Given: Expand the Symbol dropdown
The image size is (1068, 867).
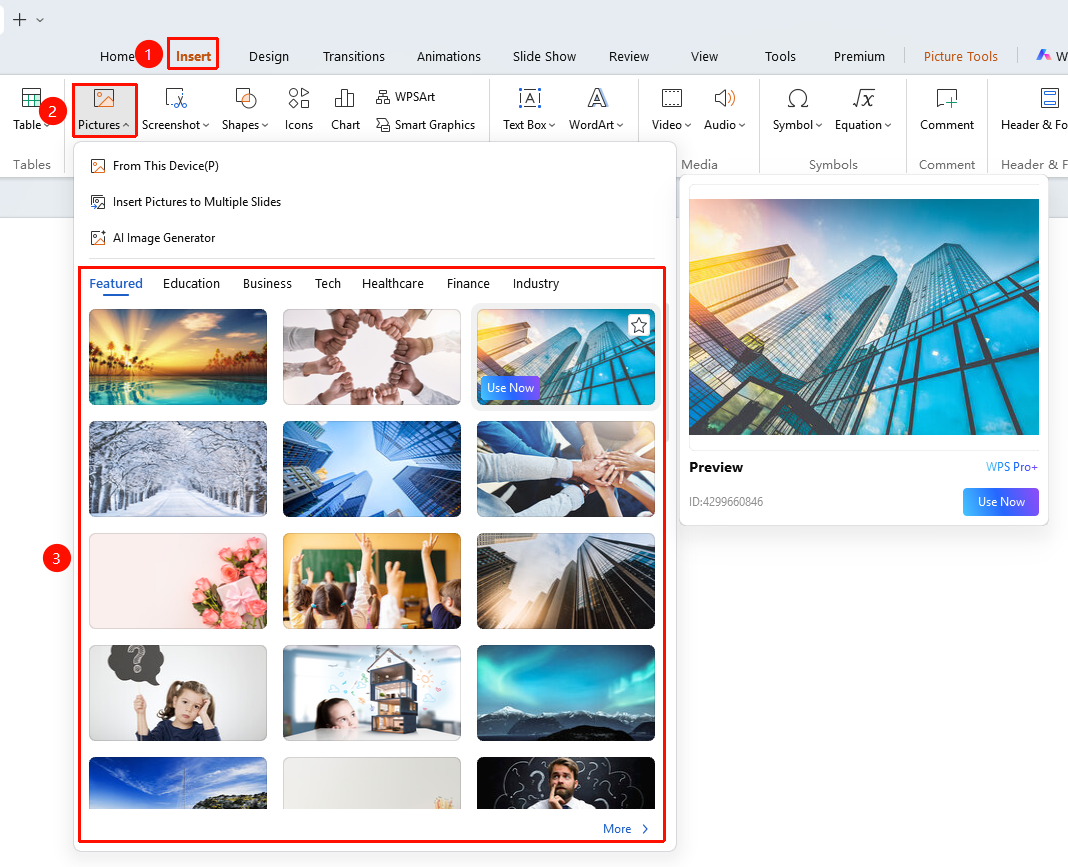Looking at the screenshot, I should click(819, 125).
